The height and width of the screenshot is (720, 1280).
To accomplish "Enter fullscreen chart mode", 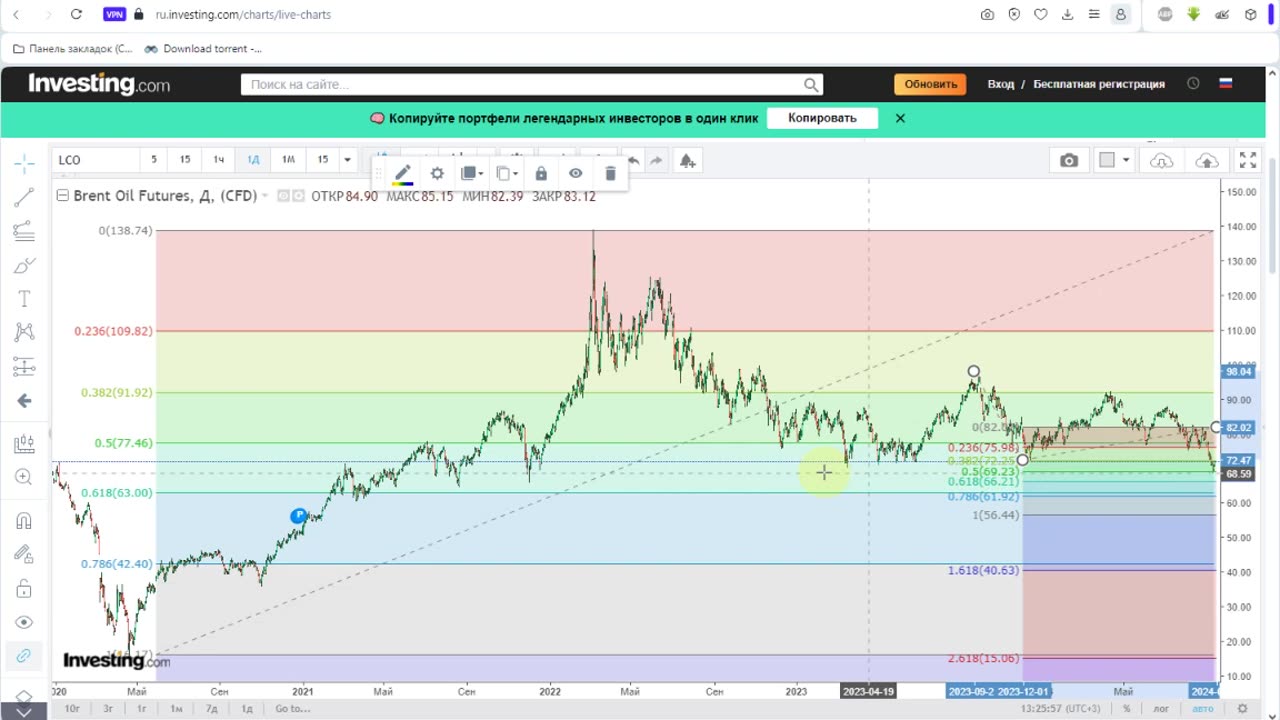I will pos(1248,160).
